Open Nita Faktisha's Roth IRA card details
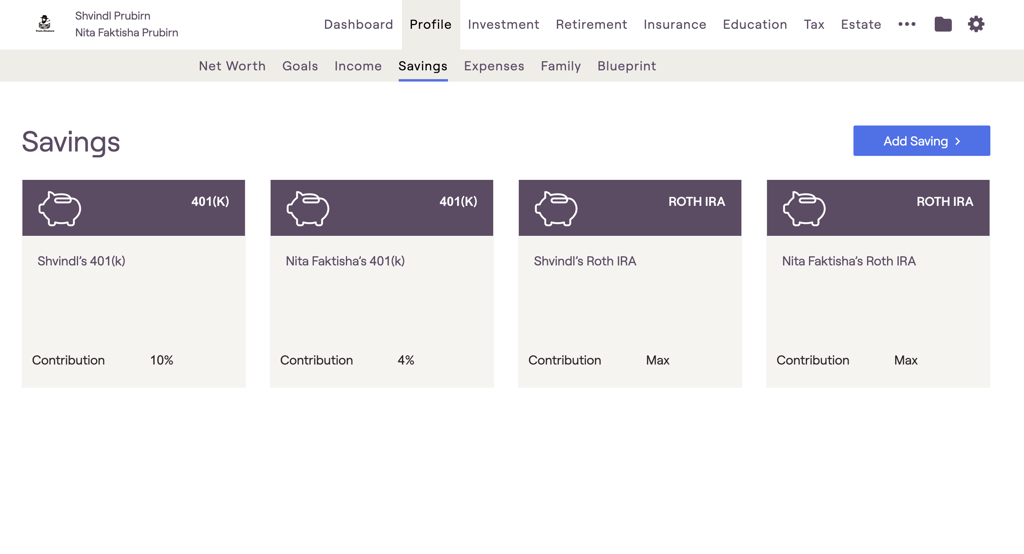 pyautogui.click(x=877, y=300)
